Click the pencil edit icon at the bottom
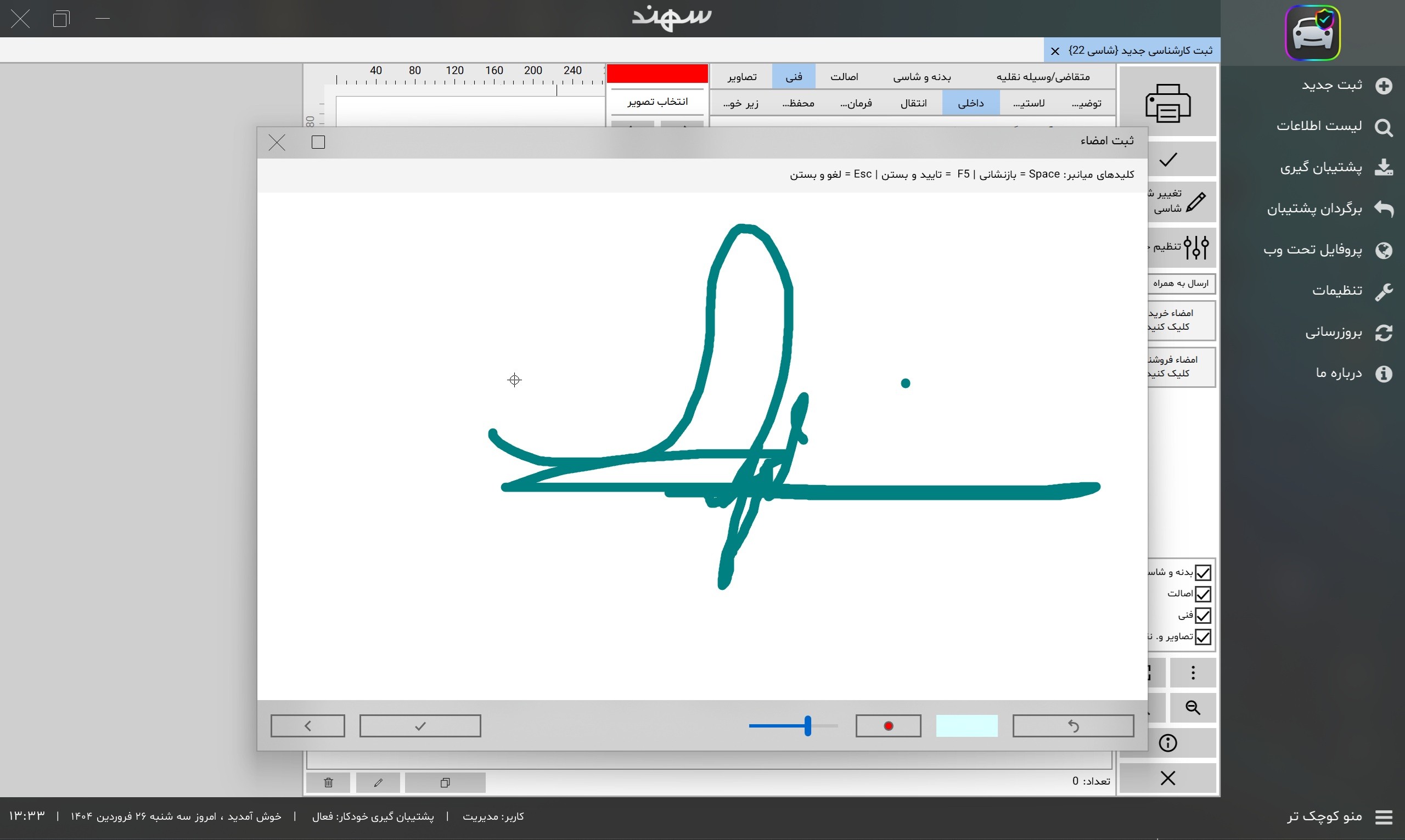 tap(378, 782)
